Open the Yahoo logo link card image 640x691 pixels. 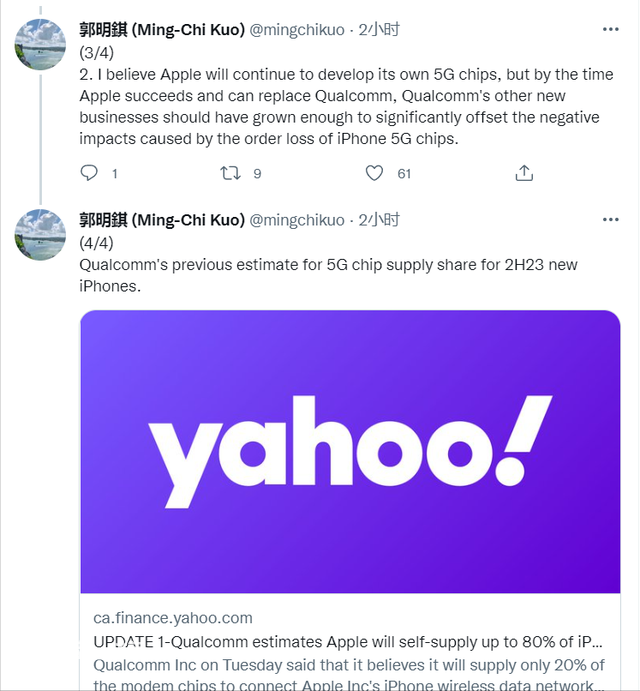(x=350, y=452)
